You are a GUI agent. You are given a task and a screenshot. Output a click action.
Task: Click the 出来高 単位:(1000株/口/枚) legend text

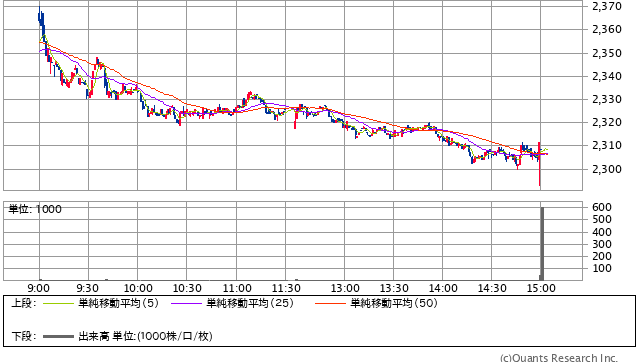pyautogui.click(x=145, y=336)
